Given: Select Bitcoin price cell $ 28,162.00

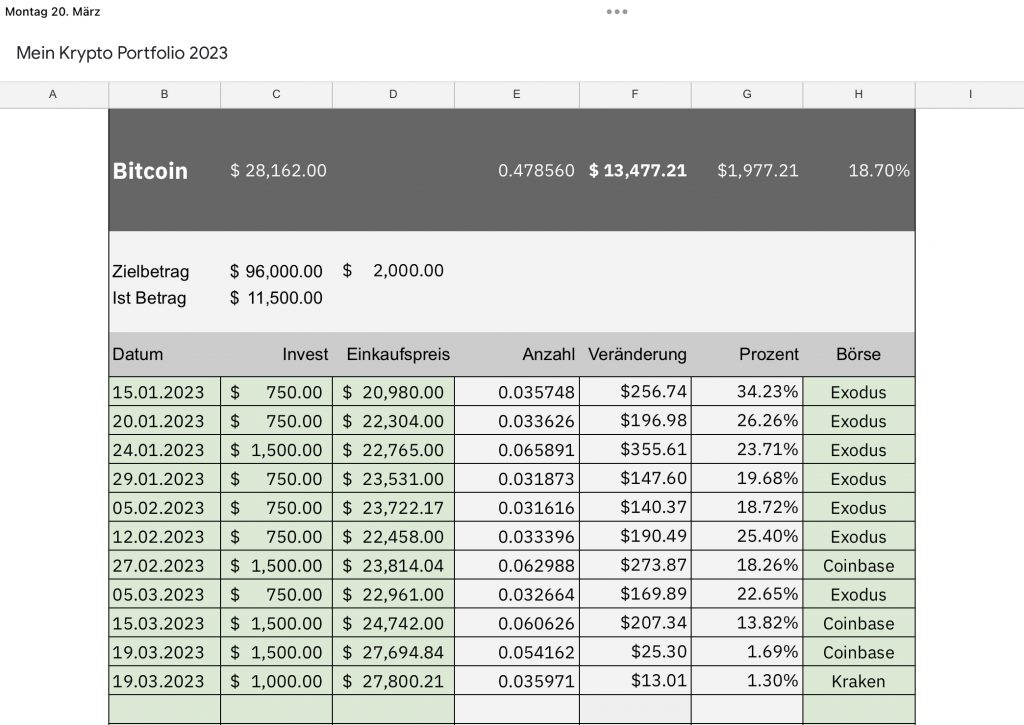Looking at the screenshot, I should (276, 170).
